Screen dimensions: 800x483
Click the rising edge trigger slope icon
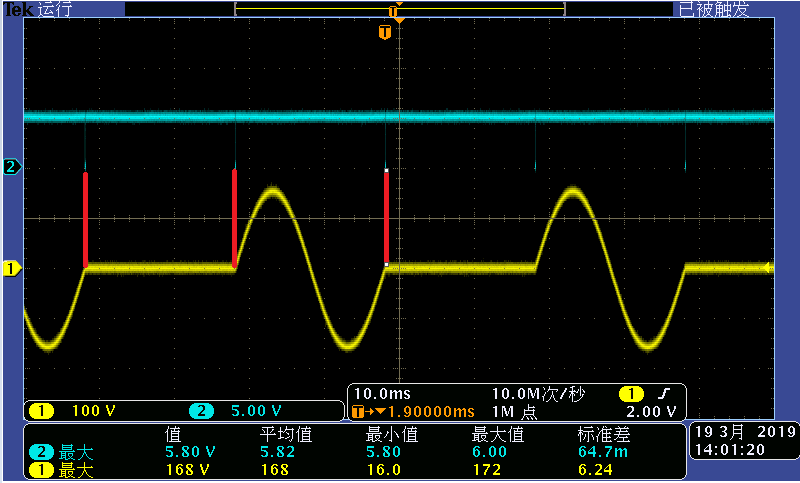click(x=664, y=394)
